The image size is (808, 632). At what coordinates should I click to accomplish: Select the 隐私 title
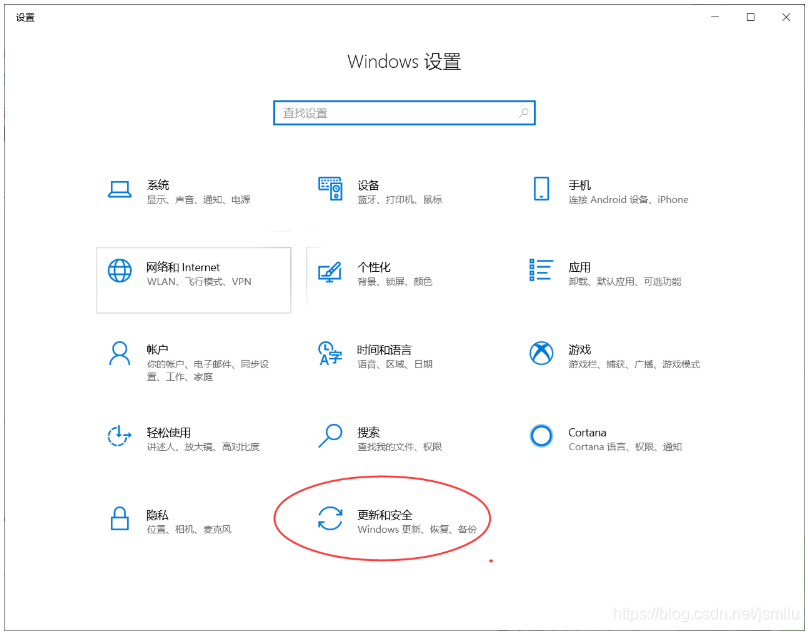click(157, 515)
